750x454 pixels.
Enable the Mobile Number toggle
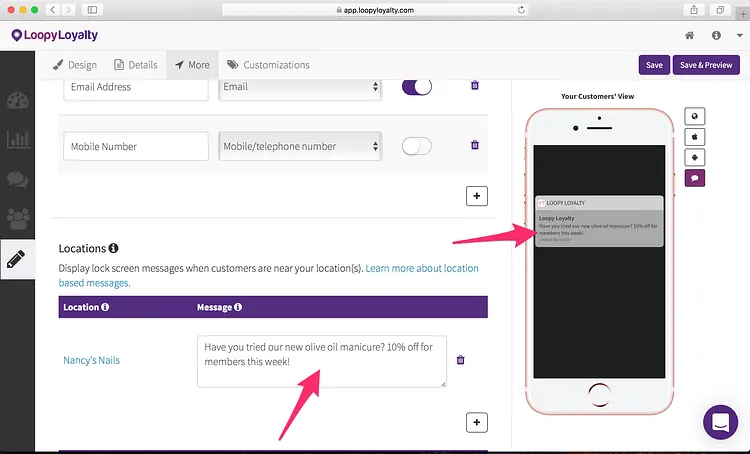(417, 146)
